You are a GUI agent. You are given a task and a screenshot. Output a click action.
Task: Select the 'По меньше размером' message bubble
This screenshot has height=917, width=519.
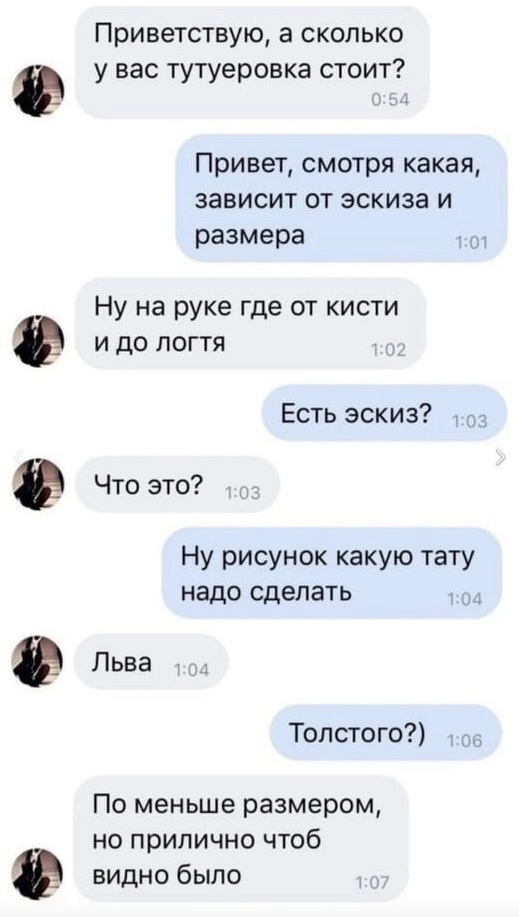[242, 839]
